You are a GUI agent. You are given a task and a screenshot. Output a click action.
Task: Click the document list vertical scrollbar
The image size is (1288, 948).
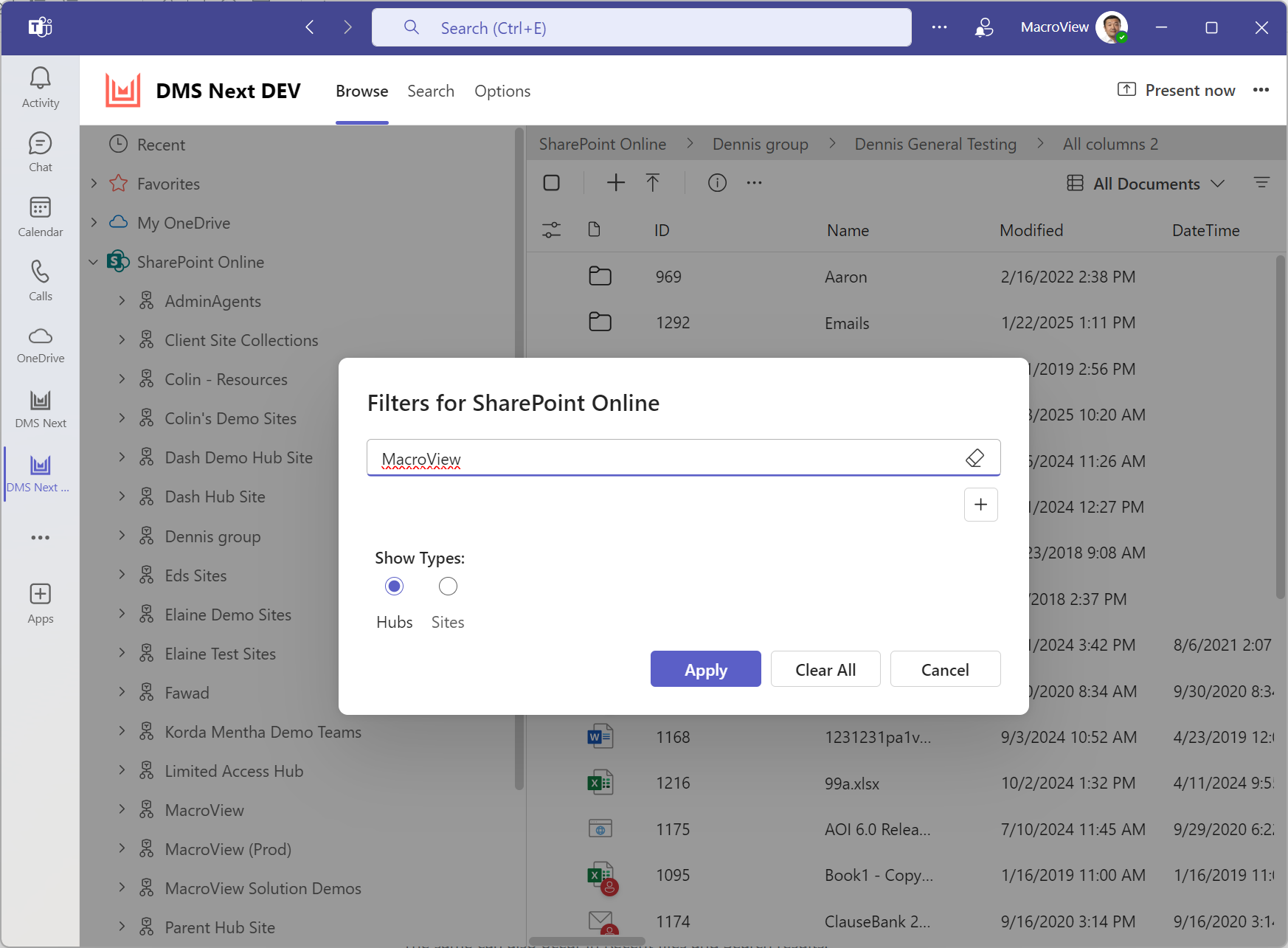1280,428
